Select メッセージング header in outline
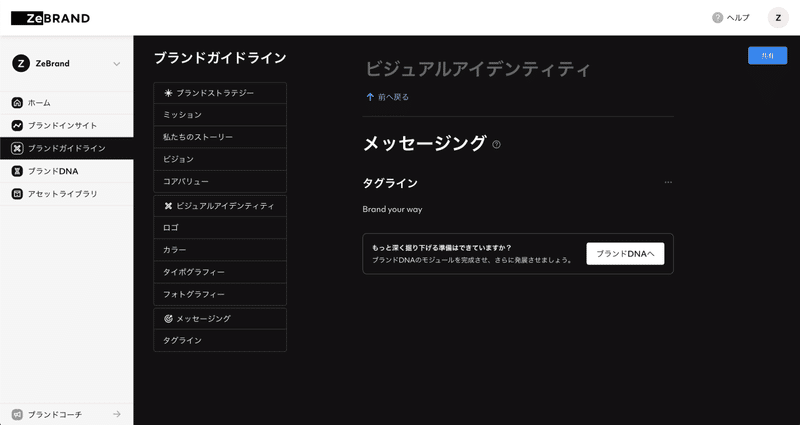Screen dimensions: 800x425 click(x=220, y=318)
